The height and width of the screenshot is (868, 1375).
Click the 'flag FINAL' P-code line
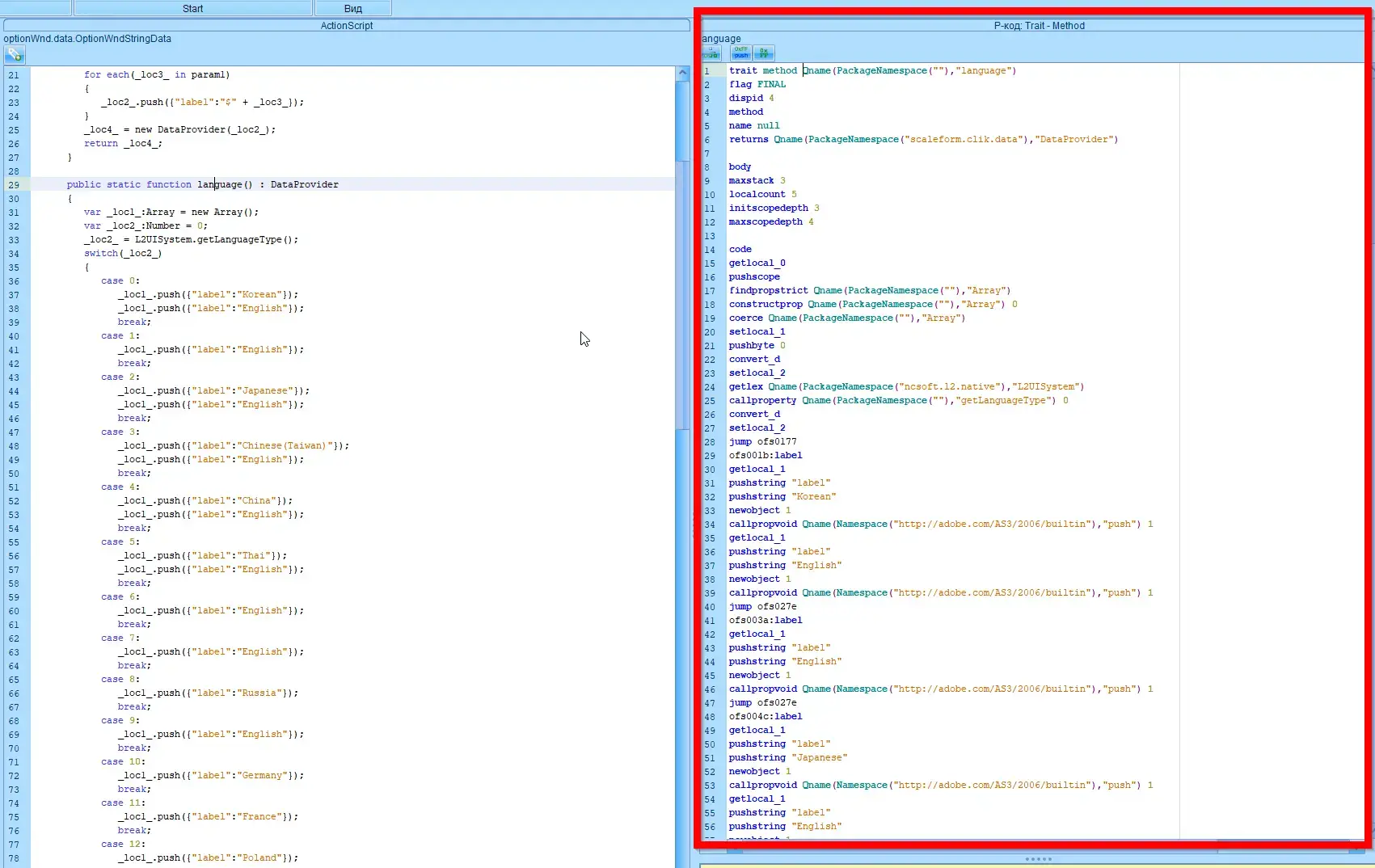pos(757,84)
